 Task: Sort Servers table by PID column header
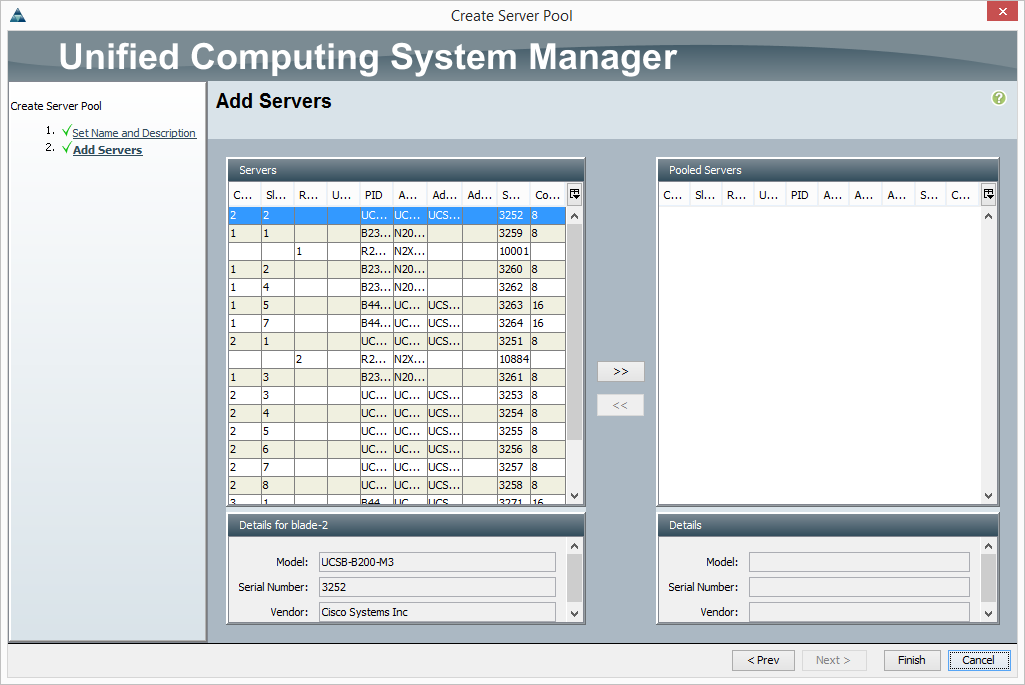pos(376,195)
